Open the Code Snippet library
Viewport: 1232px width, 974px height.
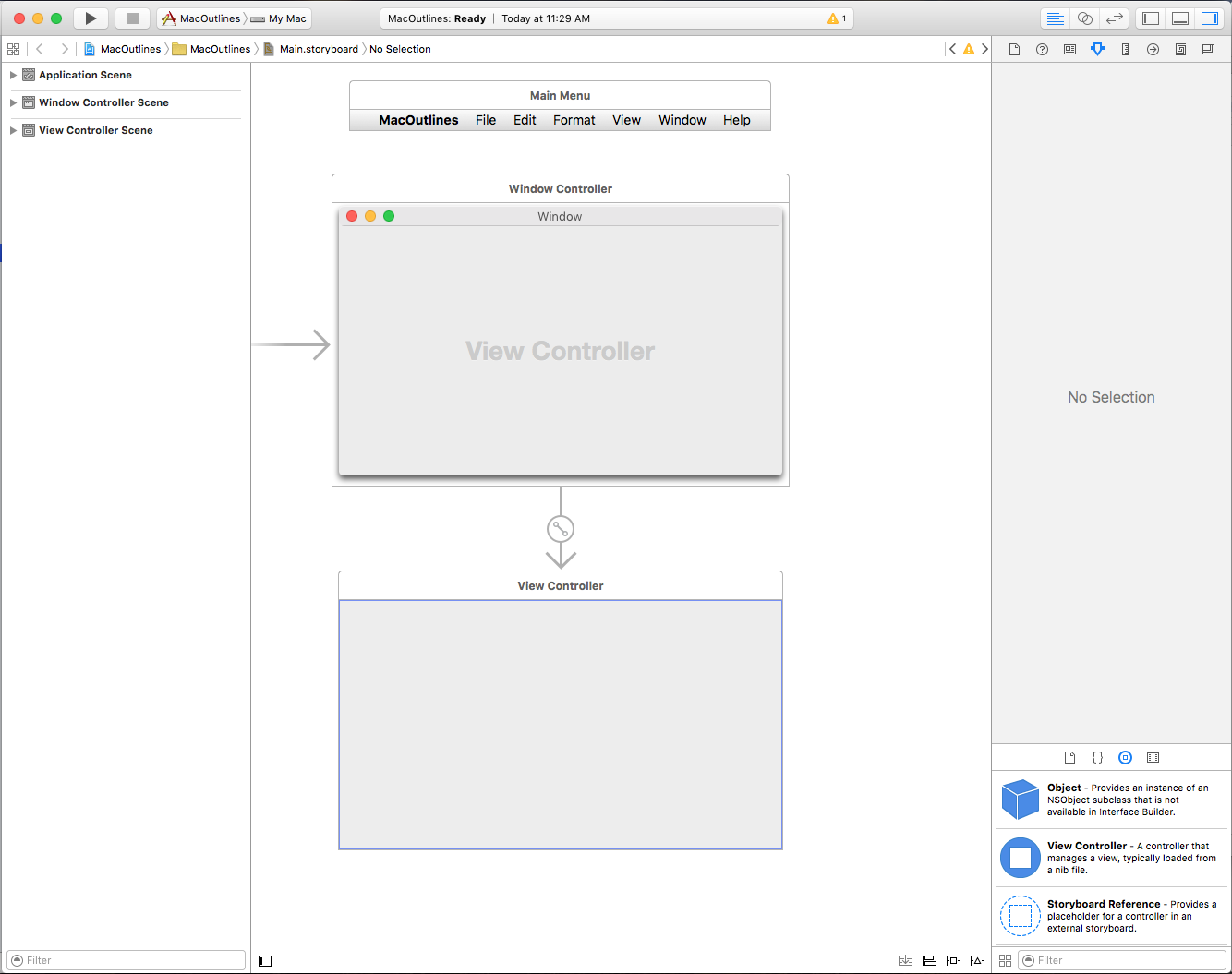pos(1097,757)
